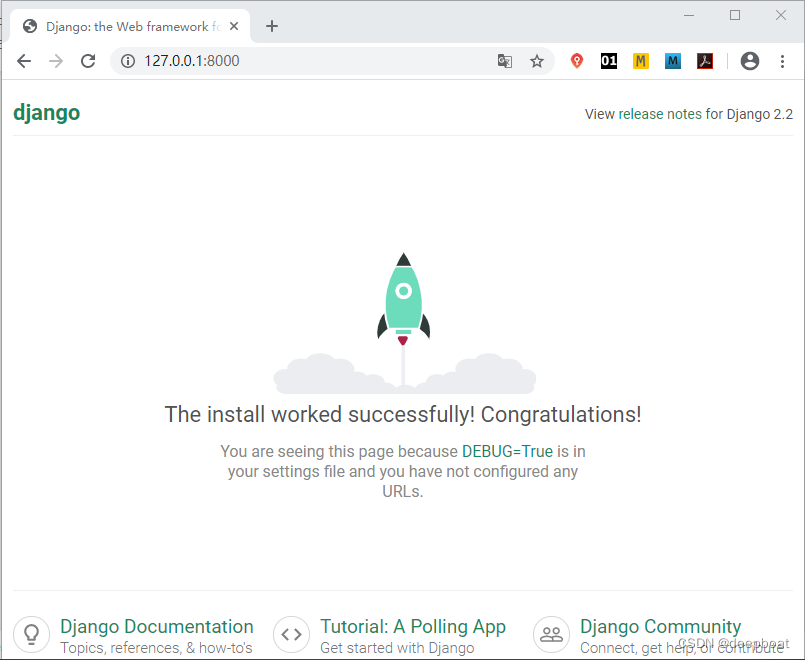Image resolution: width=805 pixels, height=660 pixels.
Task: Click the rocket illustration
Action: 404,323
